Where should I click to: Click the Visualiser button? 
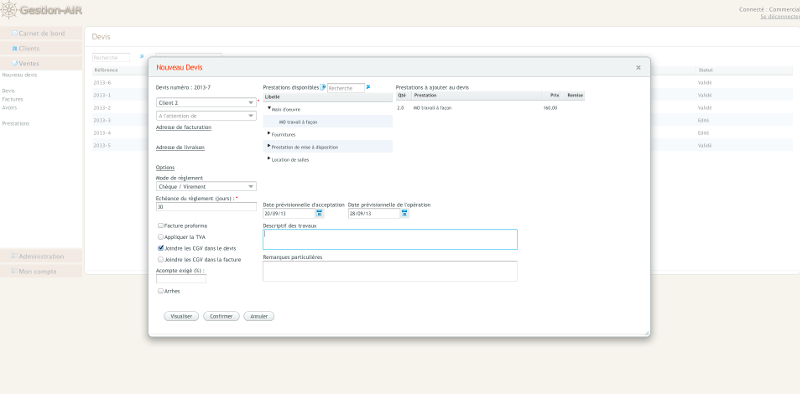(181, 316)
